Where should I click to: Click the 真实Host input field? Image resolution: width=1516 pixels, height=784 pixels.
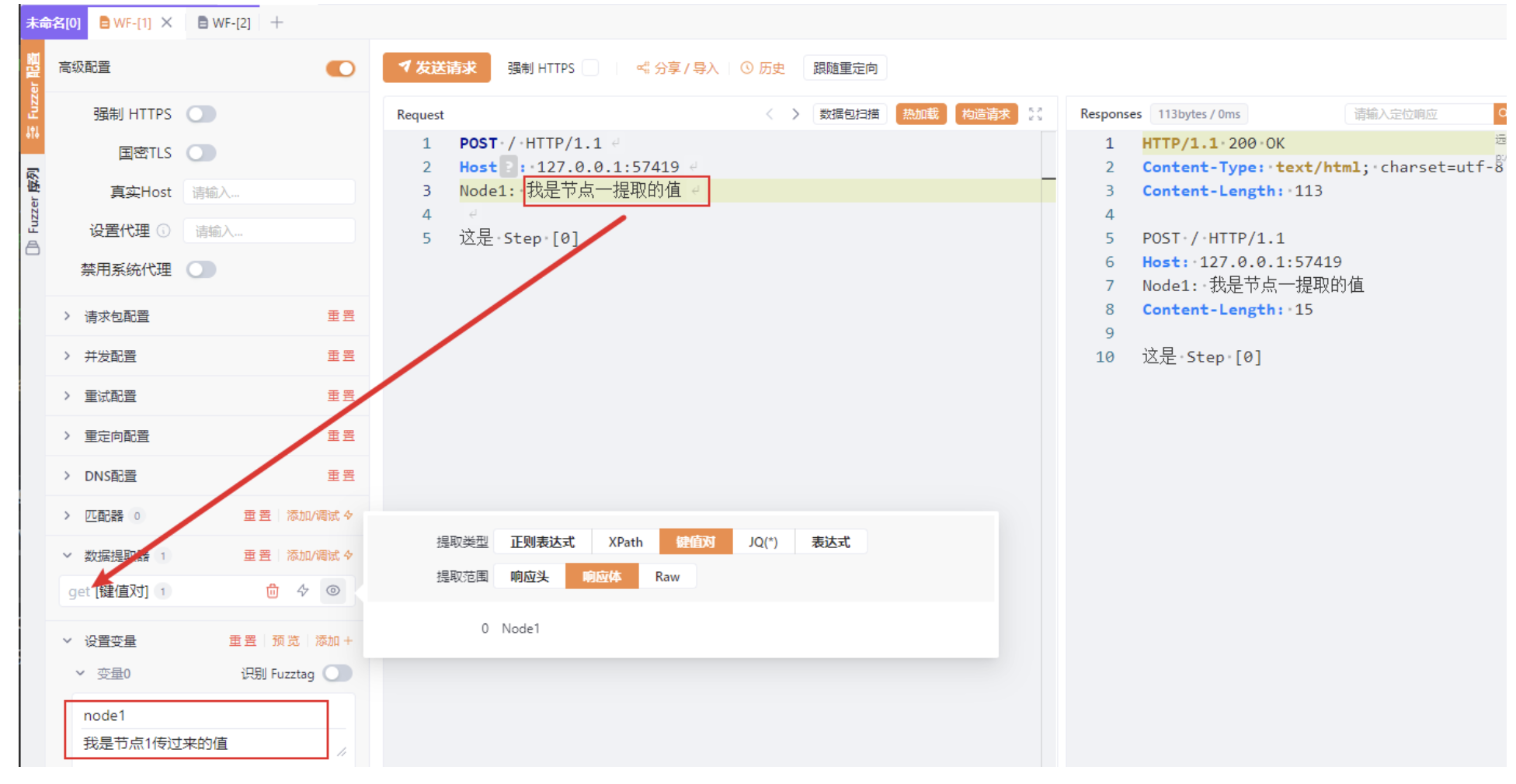(x=269, y=193)
